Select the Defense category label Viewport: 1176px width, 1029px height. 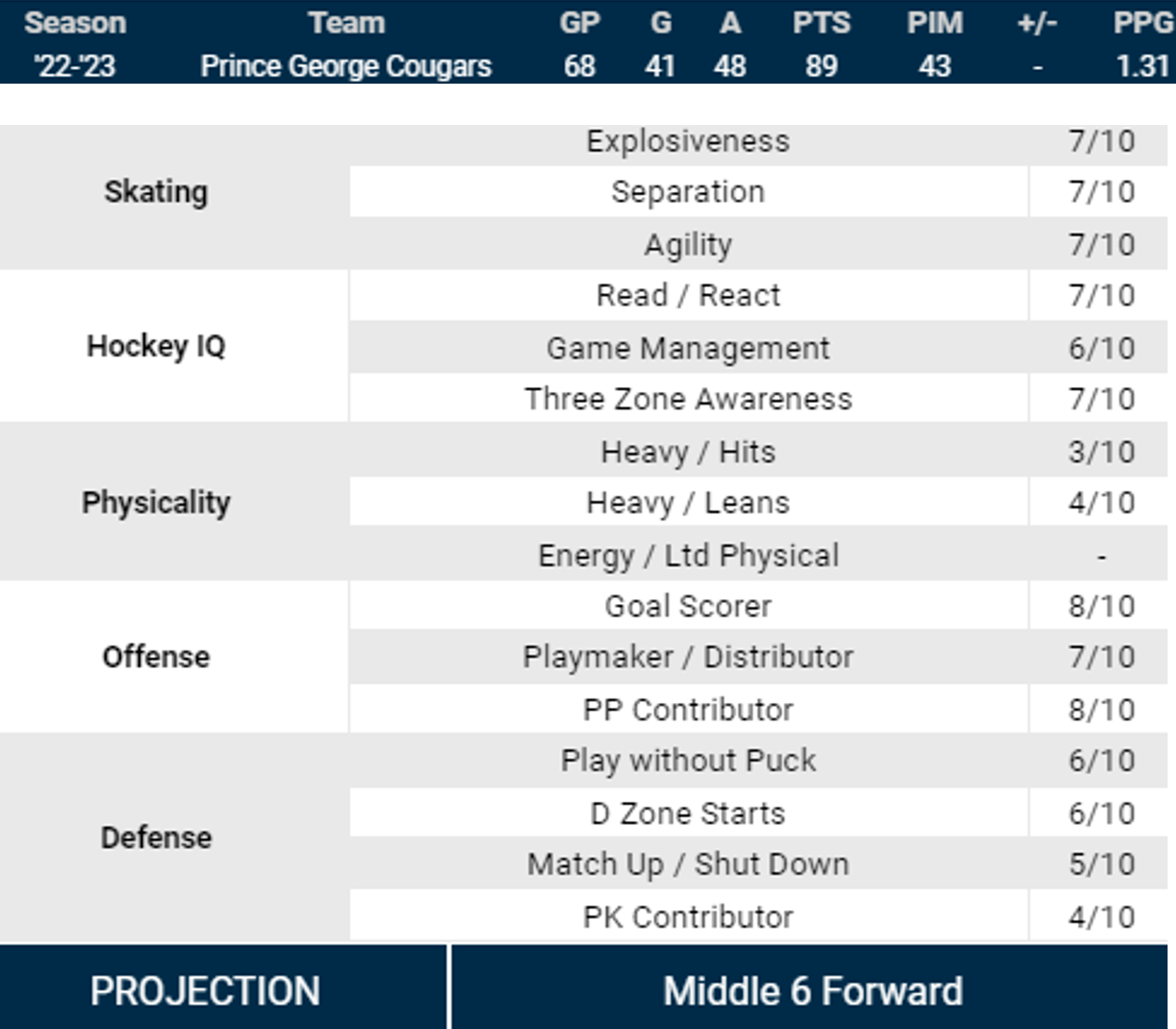(156, 837)
